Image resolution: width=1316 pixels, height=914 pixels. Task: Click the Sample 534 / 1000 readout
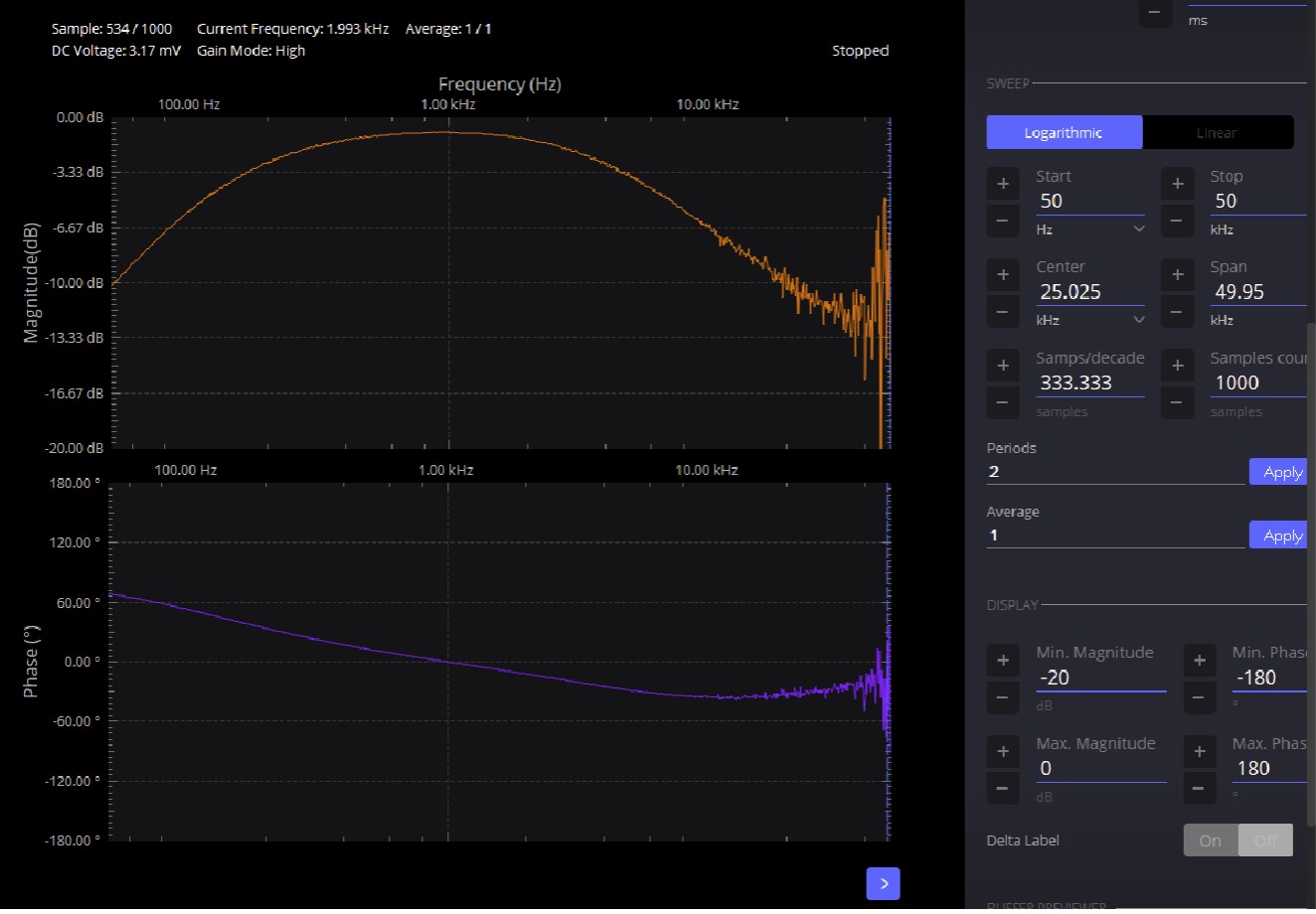pyautogui.click(x=111, y=29)
